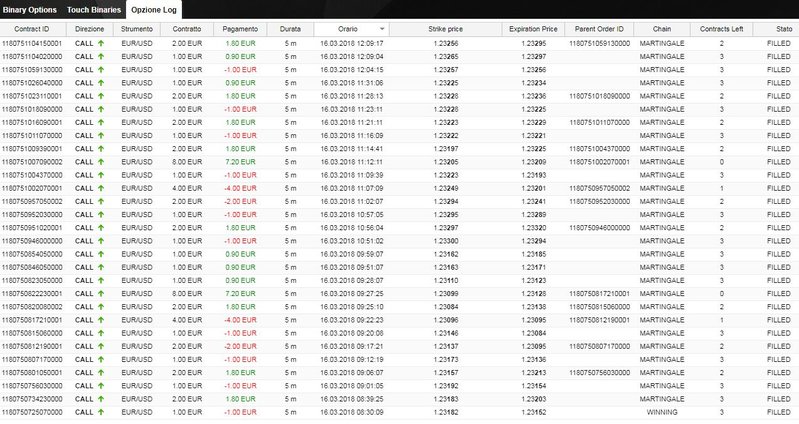Click green CALL arrow in row 1180750822230001

coord(101,294)
